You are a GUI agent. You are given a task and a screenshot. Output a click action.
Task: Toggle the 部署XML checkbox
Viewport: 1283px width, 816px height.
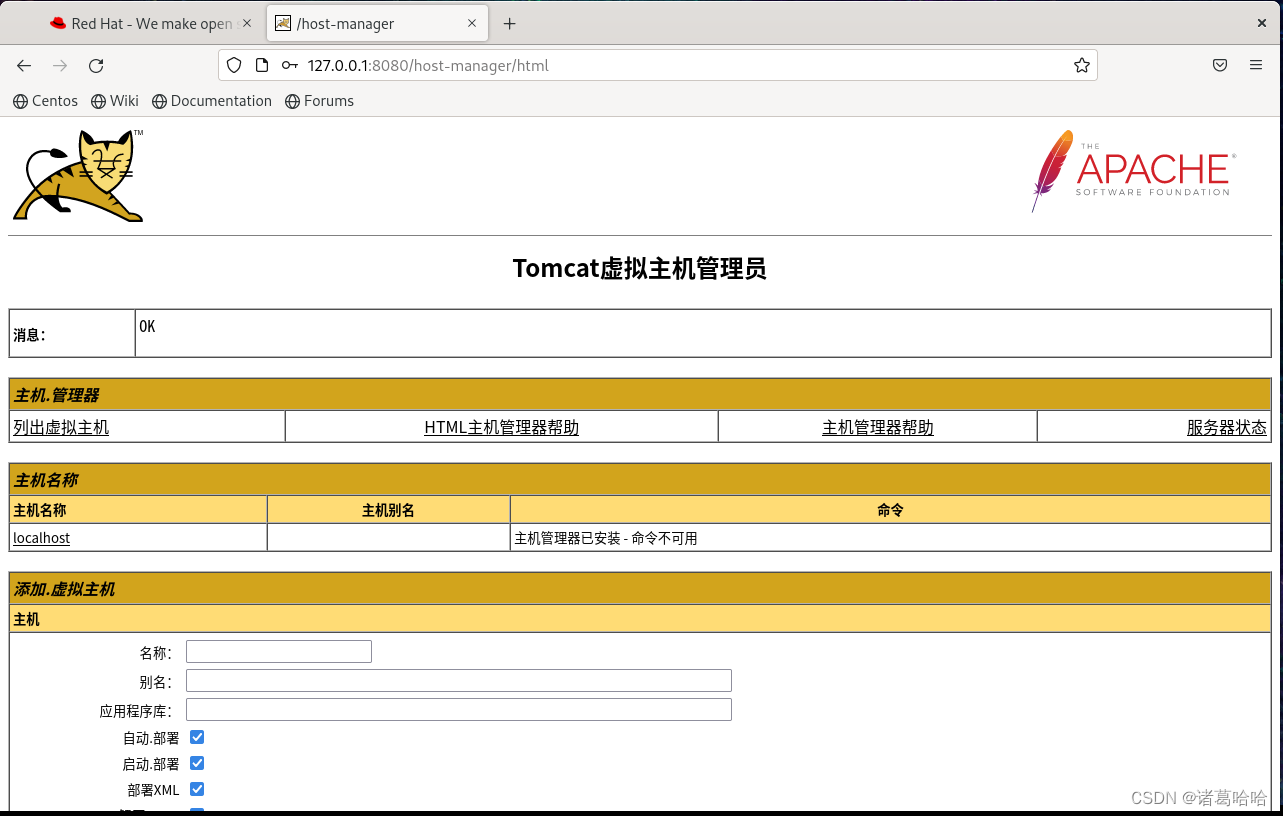tap(197, 789)
